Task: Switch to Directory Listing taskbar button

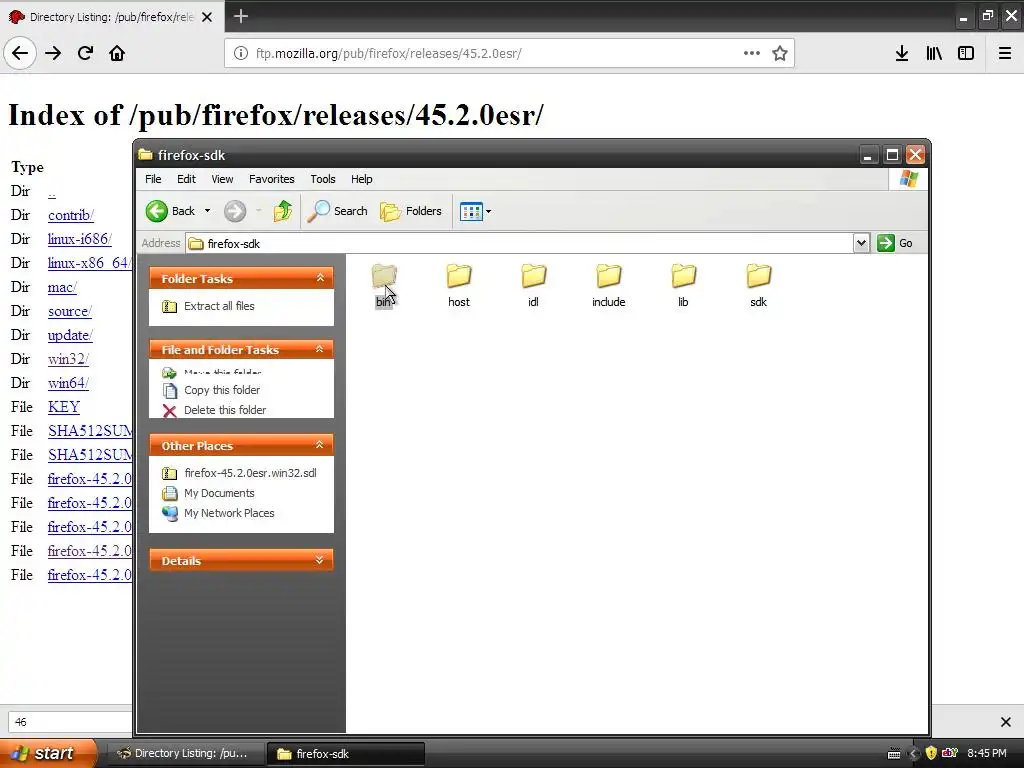Action: pyautogui.click(x=185, y=754)
